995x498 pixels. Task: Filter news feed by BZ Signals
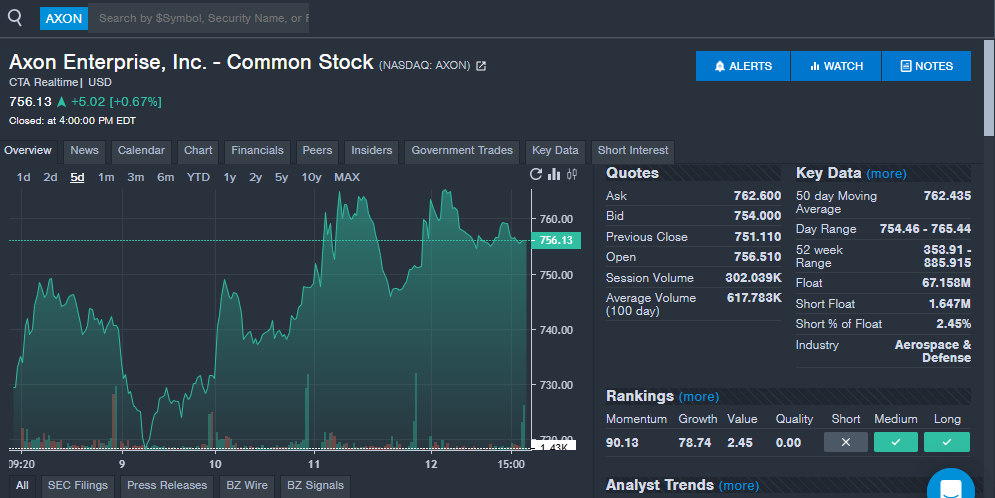(x=315, y=486)
